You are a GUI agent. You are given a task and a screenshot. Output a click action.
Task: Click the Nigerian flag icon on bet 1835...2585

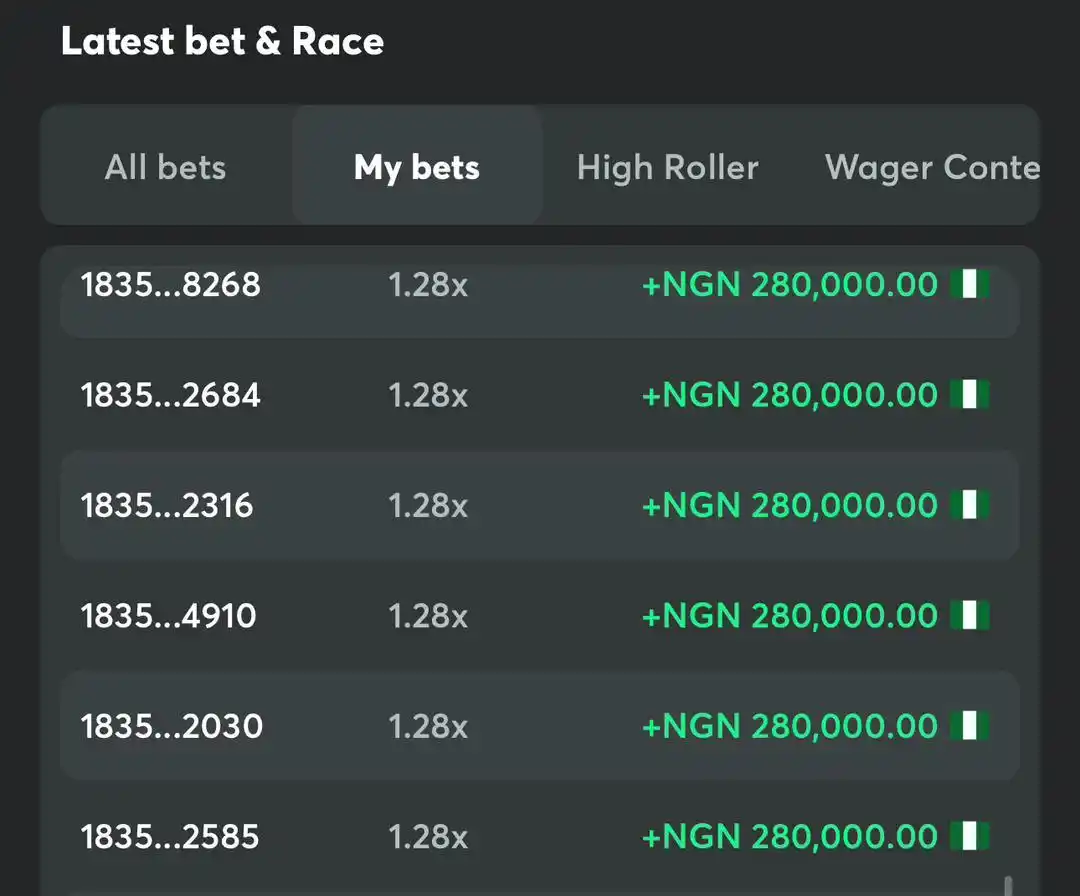point(970,836)
